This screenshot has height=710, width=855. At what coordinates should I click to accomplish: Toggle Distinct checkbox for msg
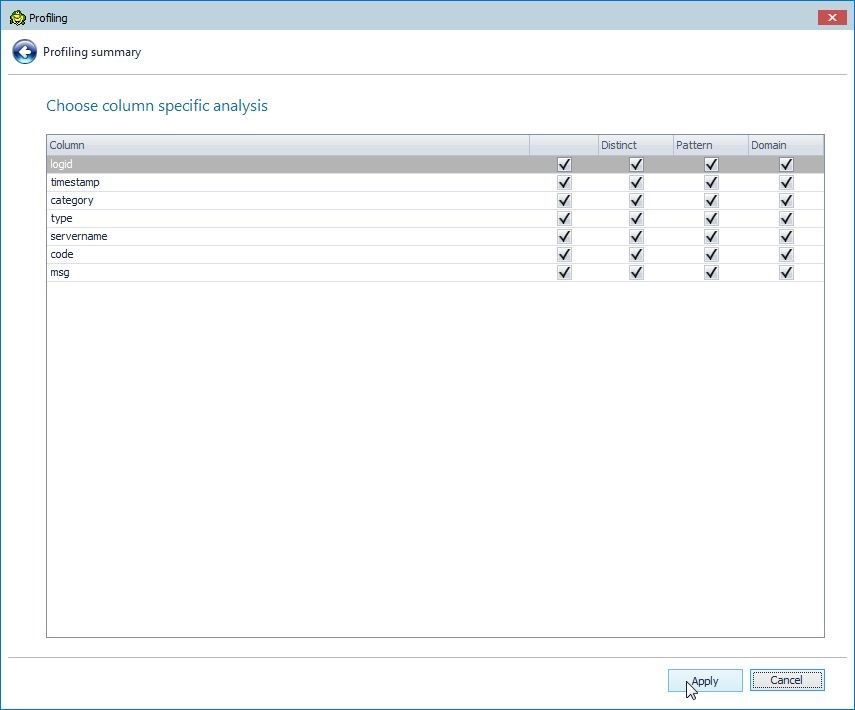click(x=636, y=272)
